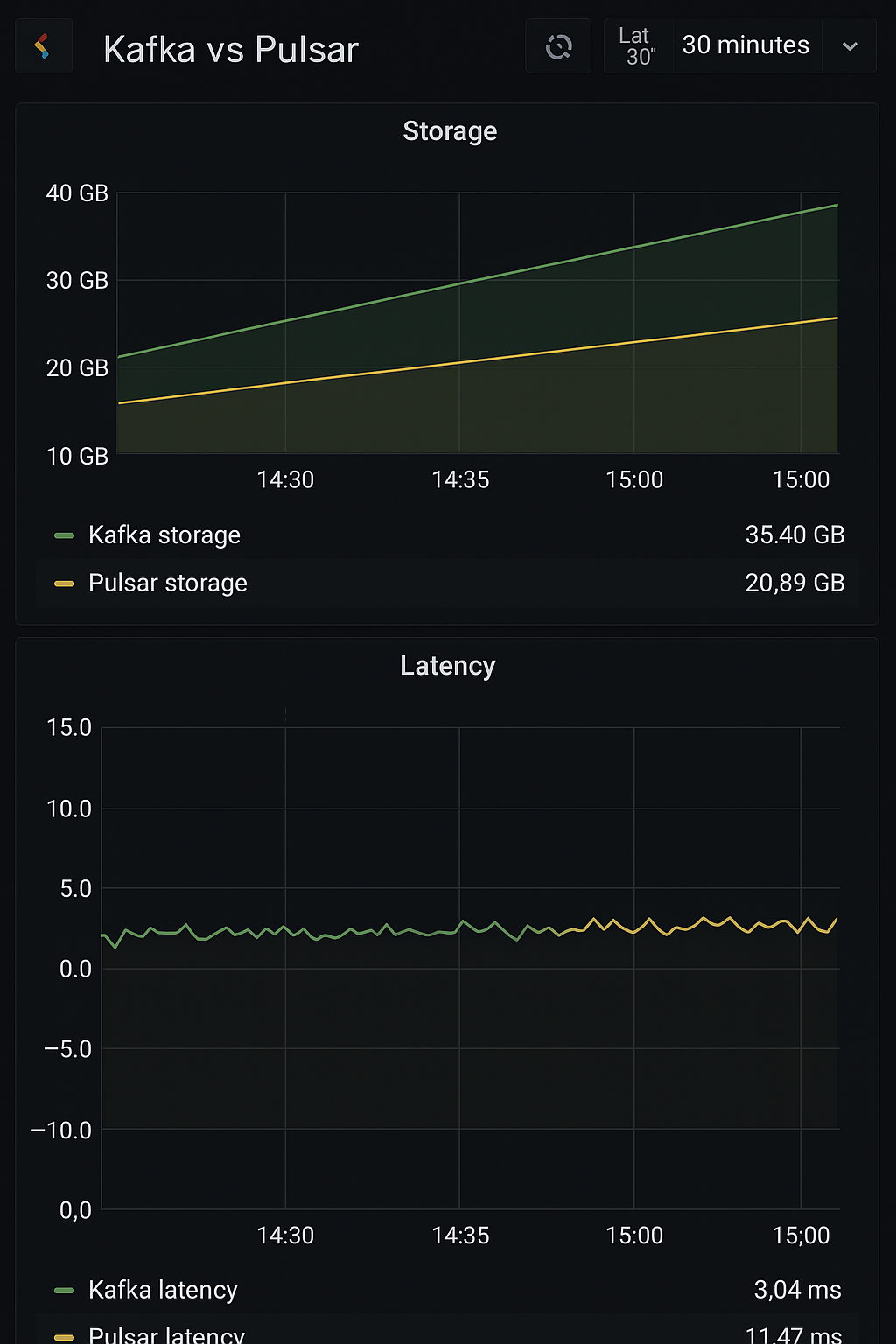Click the Pulsar latency legend label
This screenshot has height=1344, width=896.
click(x=166, y=1335)
